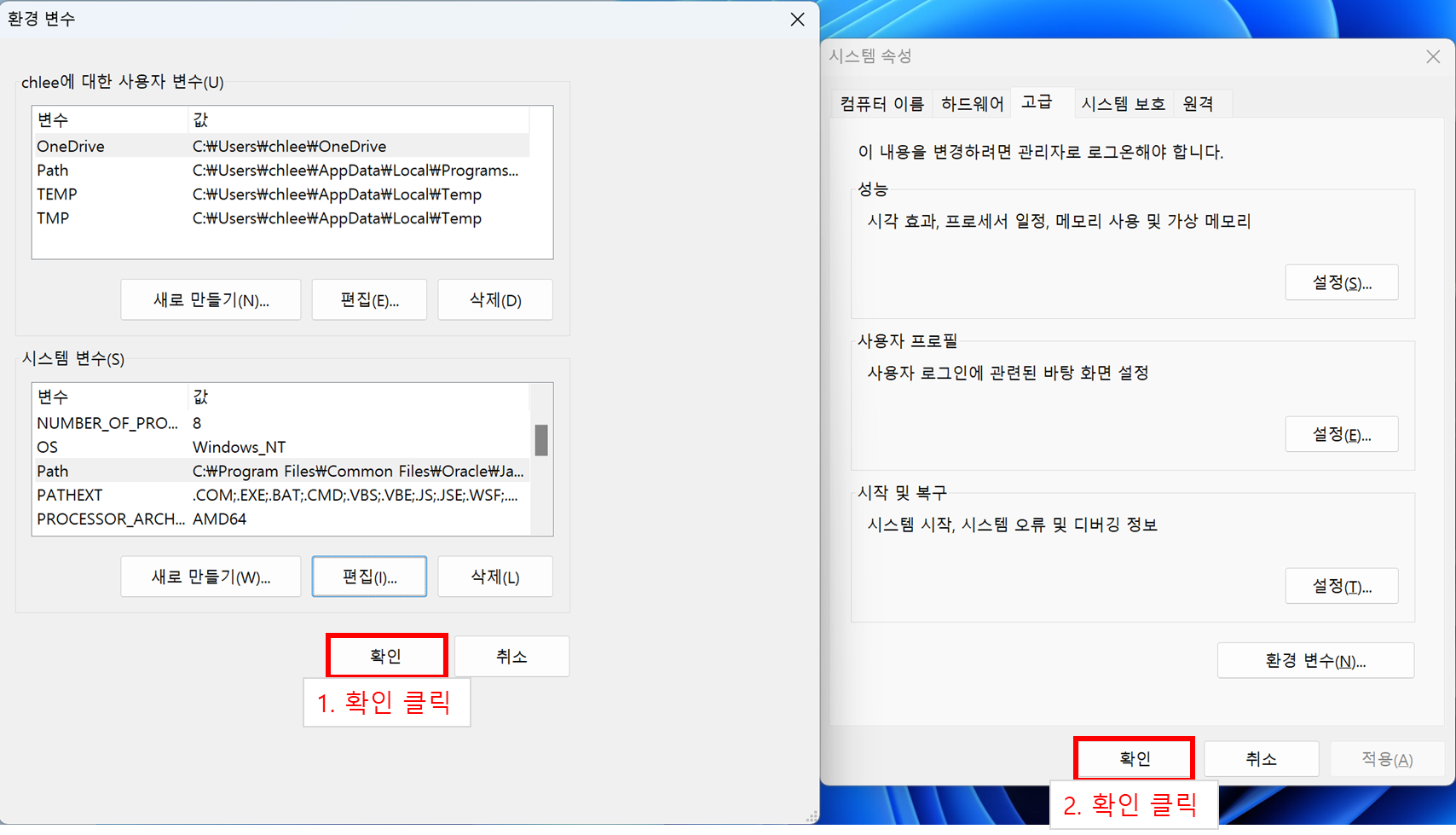
Task: Switch to 컴퓨터 이름 tab in 시스템 속성
Action: [881, 103]
